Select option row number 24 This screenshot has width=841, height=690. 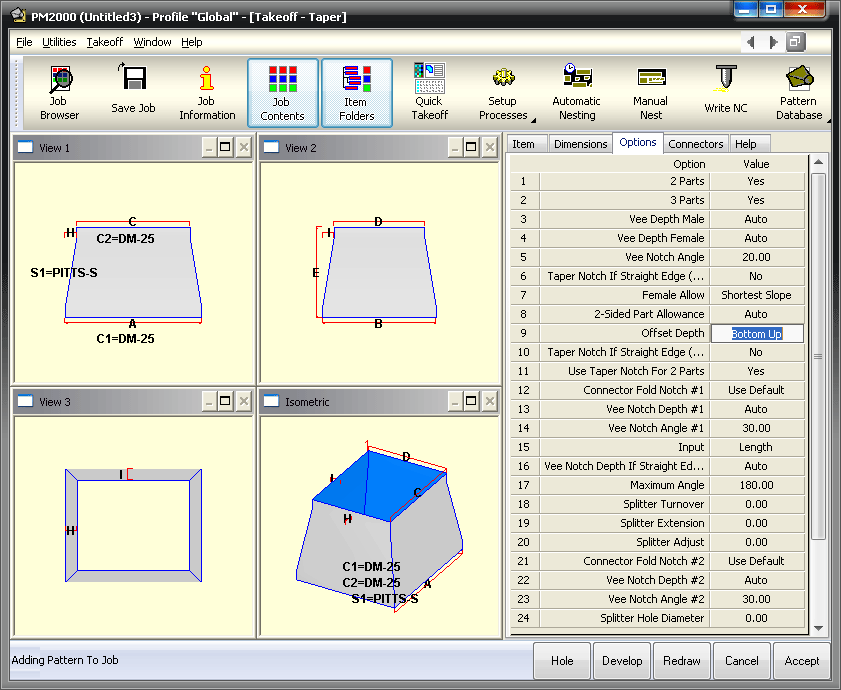[523, 618]
